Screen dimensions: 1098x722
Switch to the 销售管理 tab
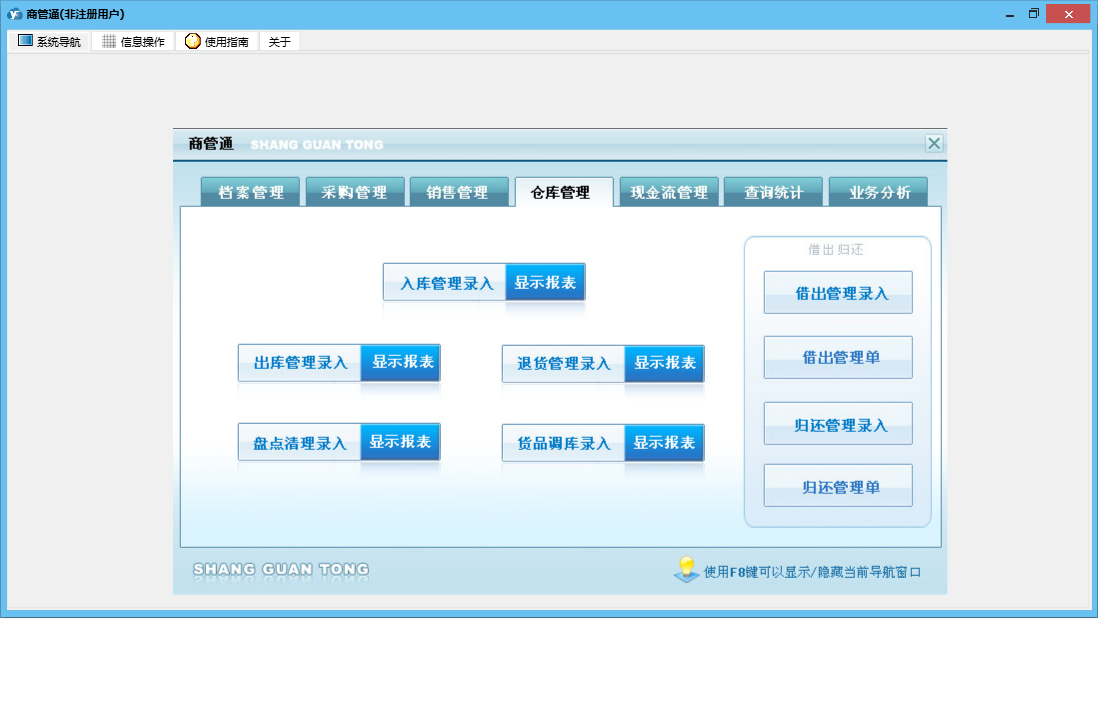coord(459,192)
